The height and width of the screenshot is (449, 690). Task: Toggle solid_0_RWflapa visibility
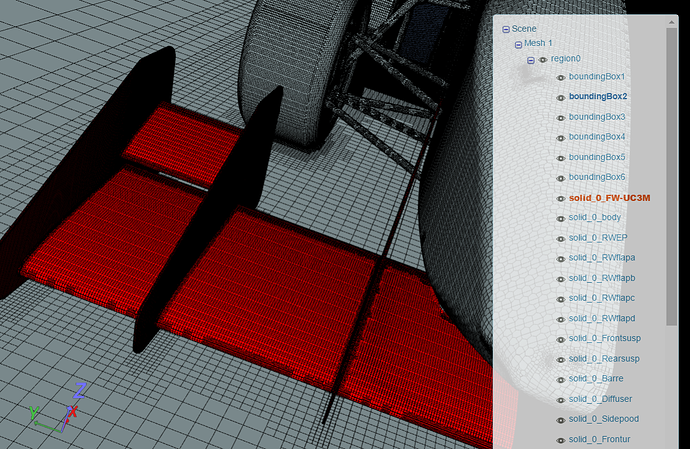(x=561, y=259)
